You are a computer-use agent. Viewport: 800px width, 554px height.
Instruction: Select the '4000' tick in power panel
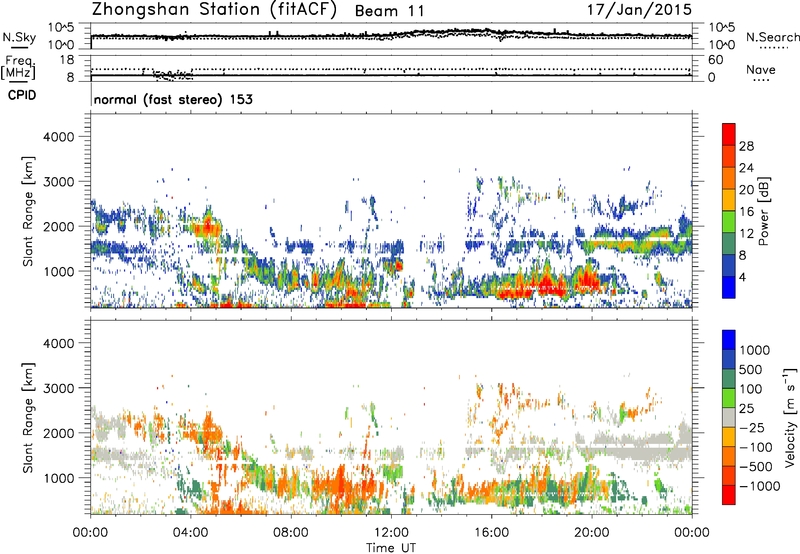tap(59, 137)
